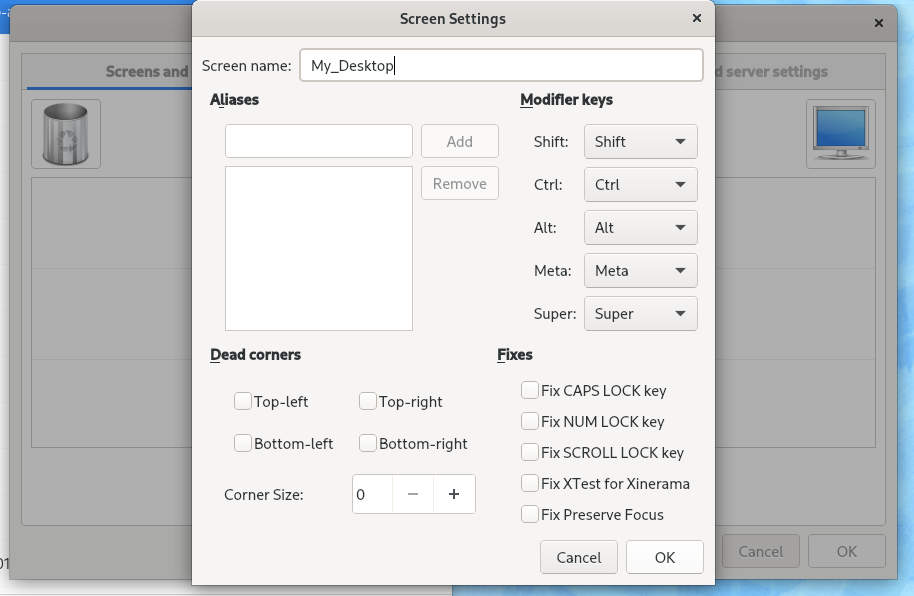Click the Screen name text field
The width and height of the screenshot is (914, 596).
point(500,66)
